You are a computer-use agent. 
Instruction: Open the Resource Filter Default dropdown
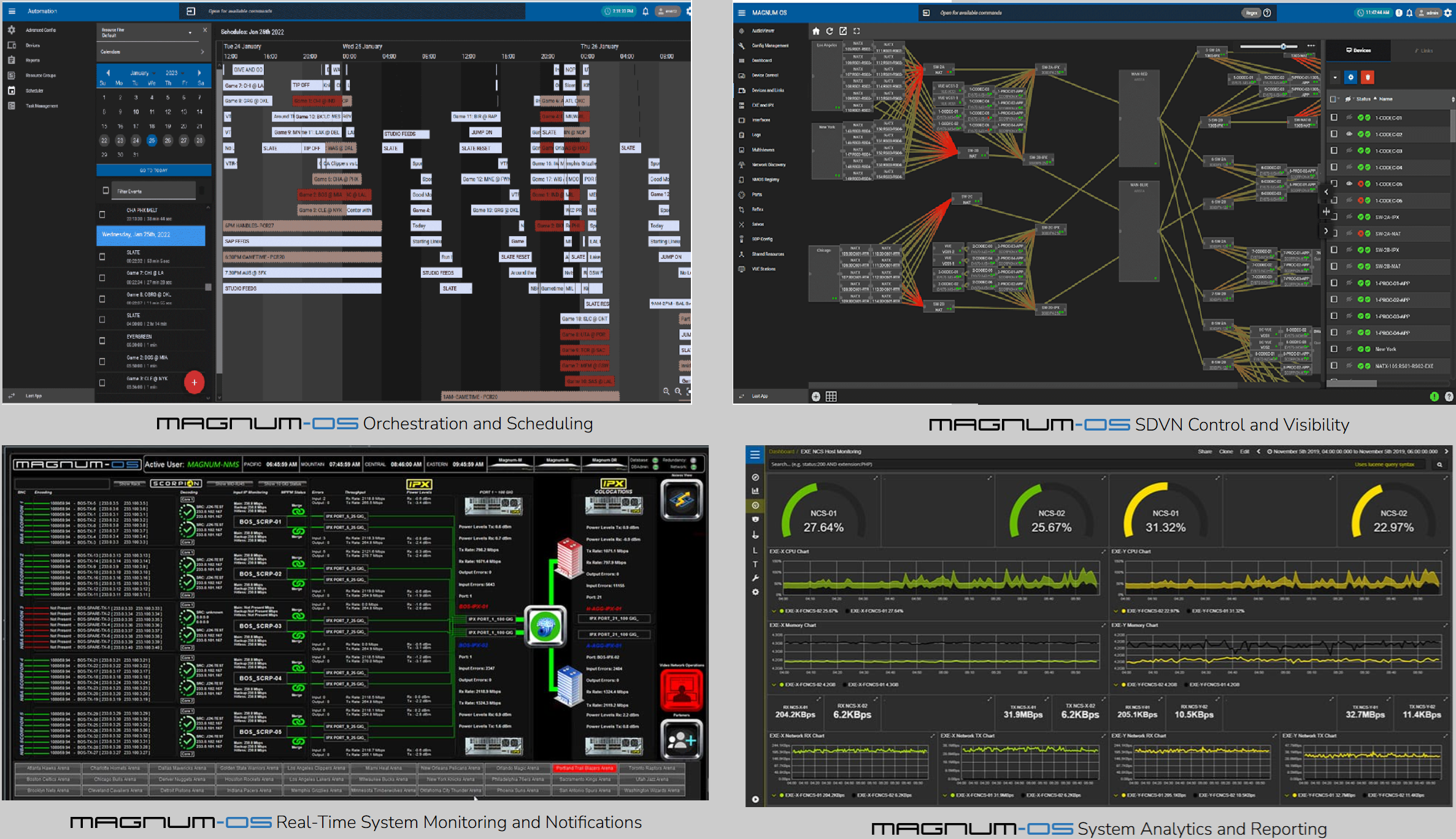point(148,33)
